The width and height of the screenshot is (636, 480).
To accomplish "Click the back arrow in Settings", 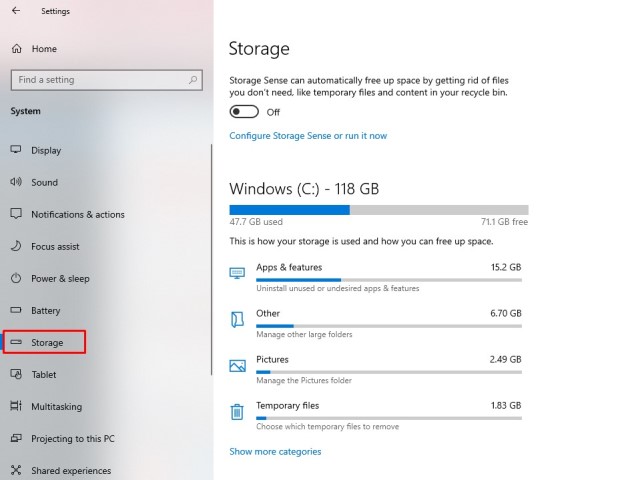I will tap(16, 11).
